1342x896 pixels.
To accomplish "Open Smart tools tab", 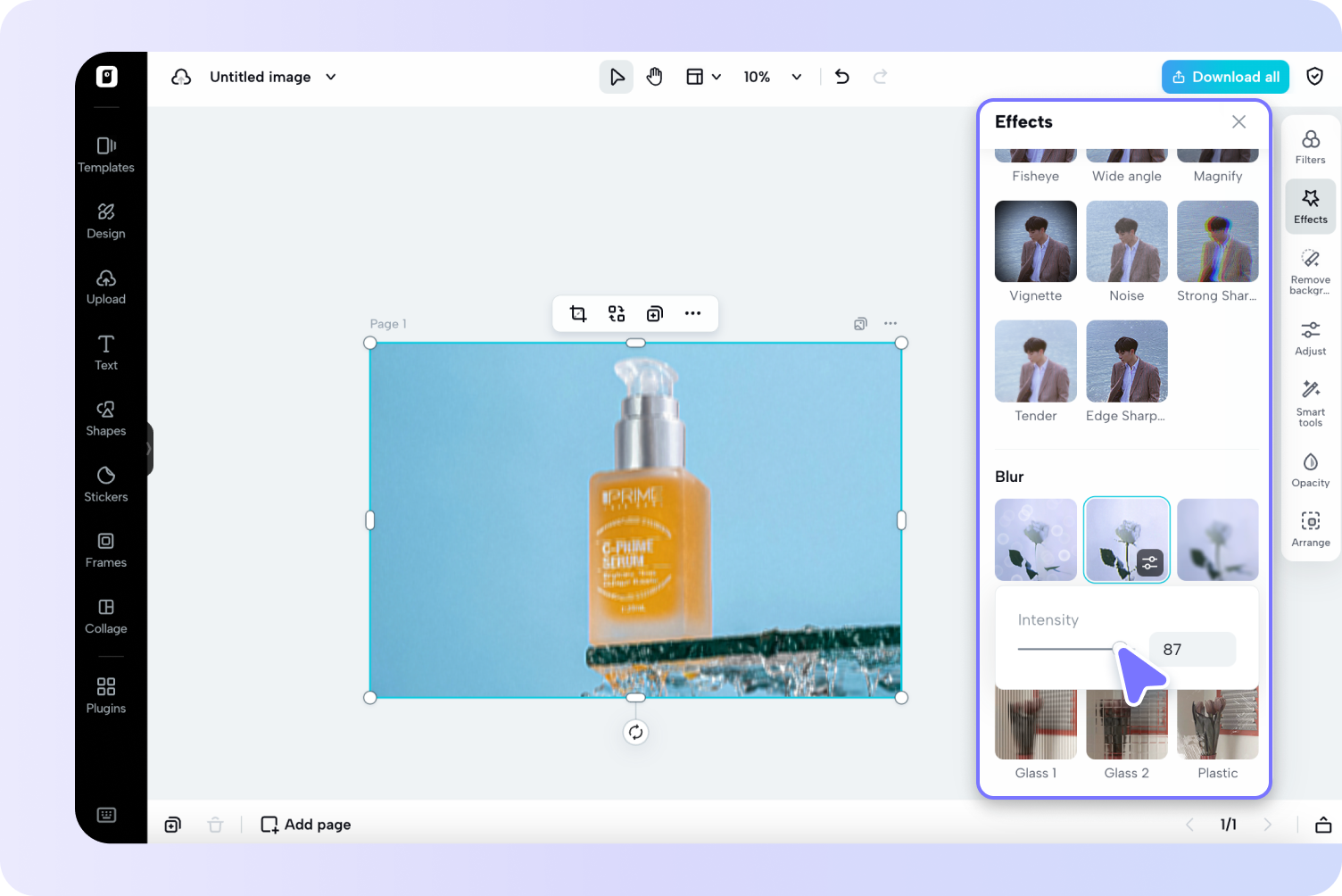I will [x=1311, y=403].
